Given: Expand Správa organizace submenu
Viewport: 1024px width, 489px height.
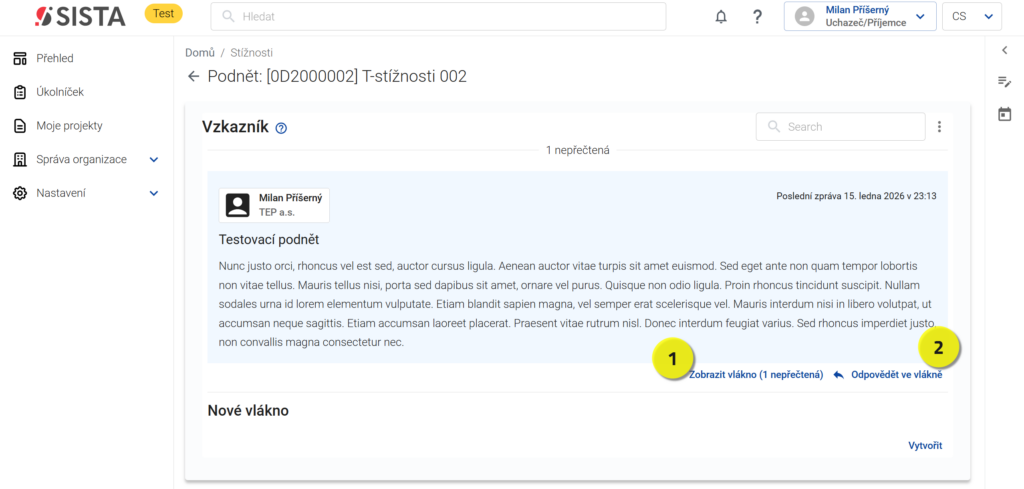Looking at the screenshot, I should pos(154,160).
